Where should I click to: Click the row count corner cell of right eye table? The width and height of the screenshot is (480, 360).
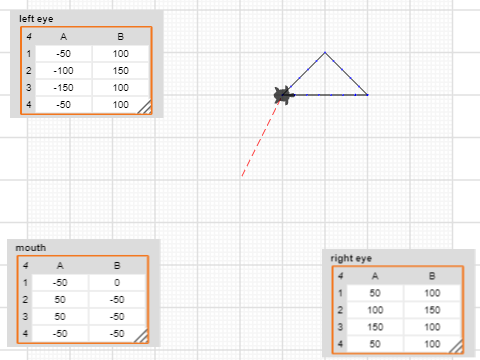(340, 276)
